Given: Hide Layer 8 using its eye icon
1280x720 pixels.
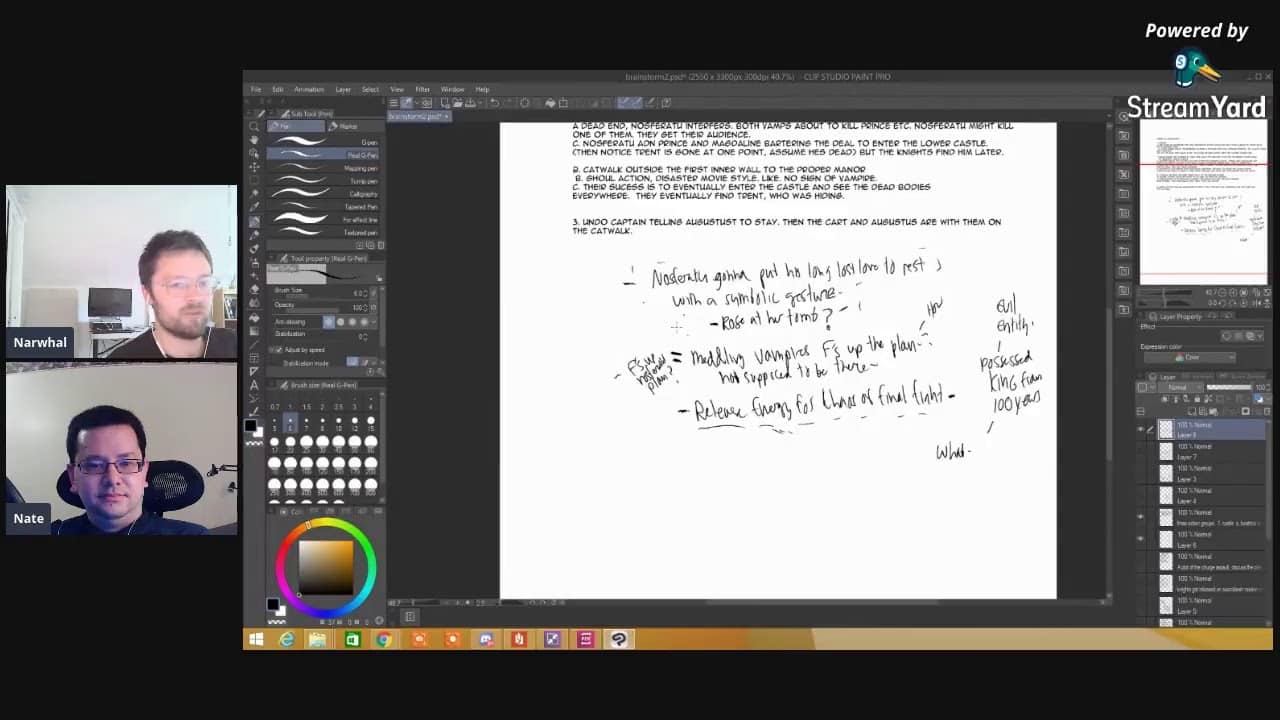Looking at the screenshot, I should 1140,430.
